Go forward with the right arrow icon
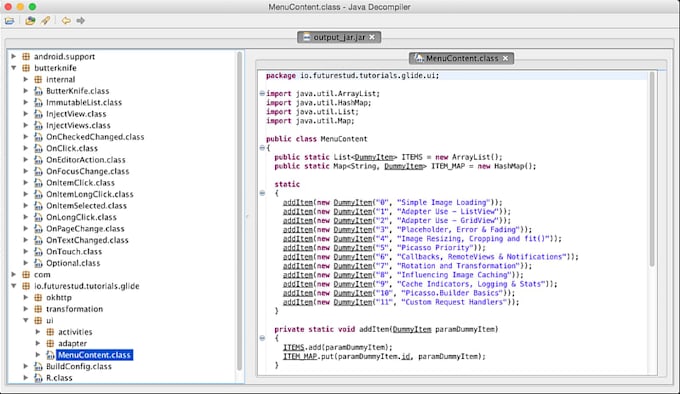 [81, 20]
